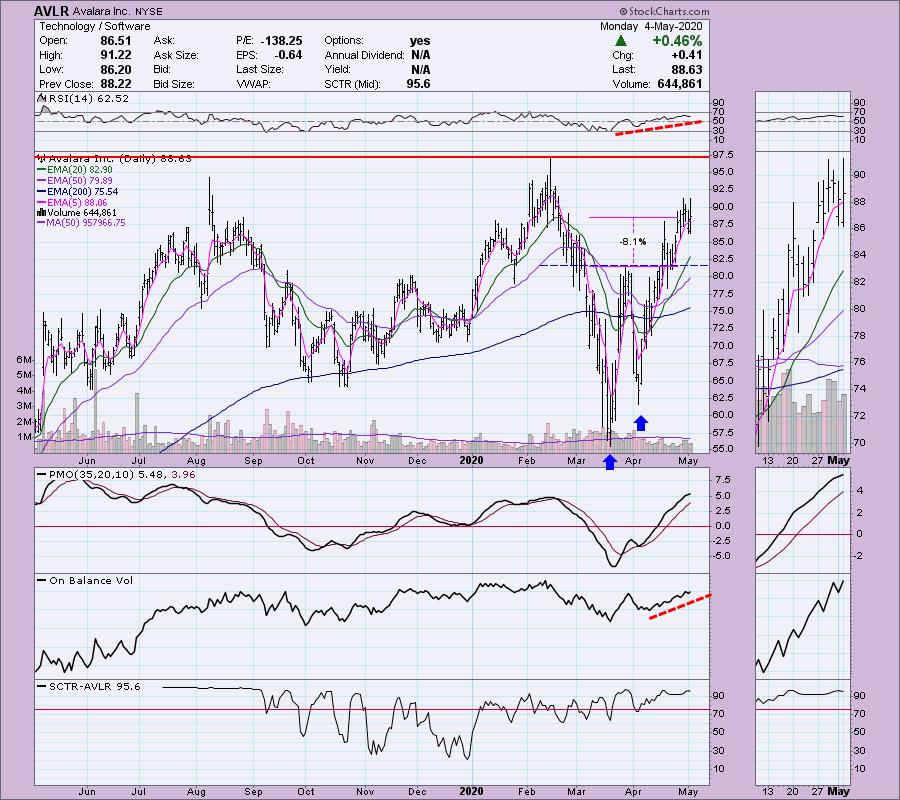
Task: Click the N/A beside Yield
Action: 421,69
